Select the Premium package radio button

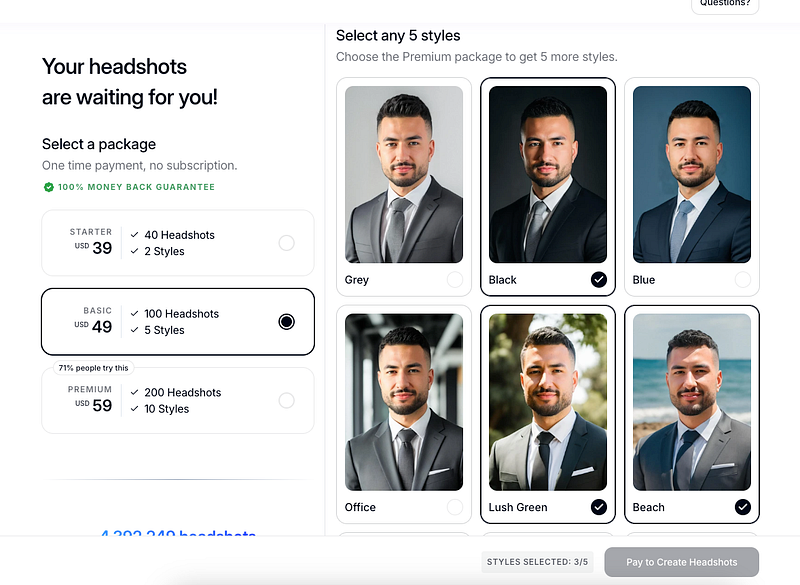point(287,400)
